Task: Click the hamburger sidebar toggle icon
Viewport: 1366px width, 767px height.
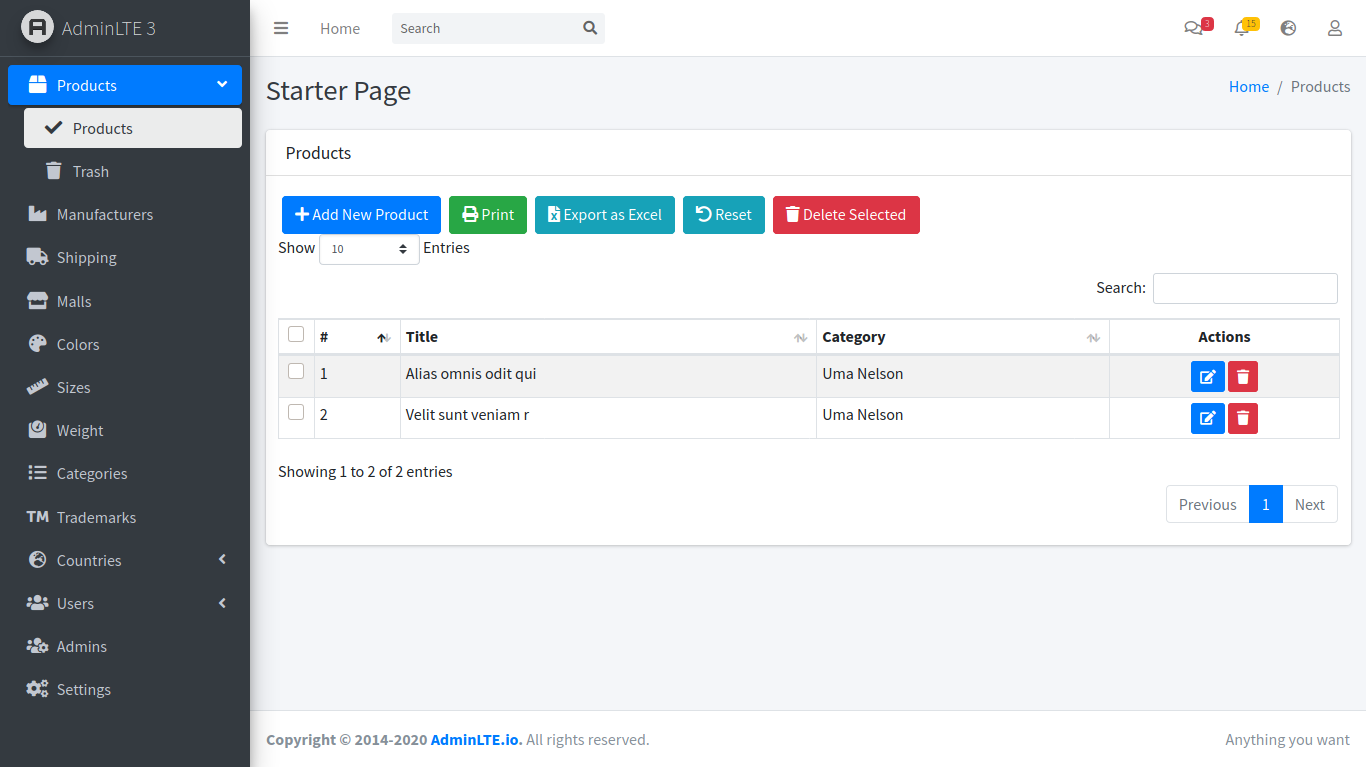Action: click(x=281, y=28)
